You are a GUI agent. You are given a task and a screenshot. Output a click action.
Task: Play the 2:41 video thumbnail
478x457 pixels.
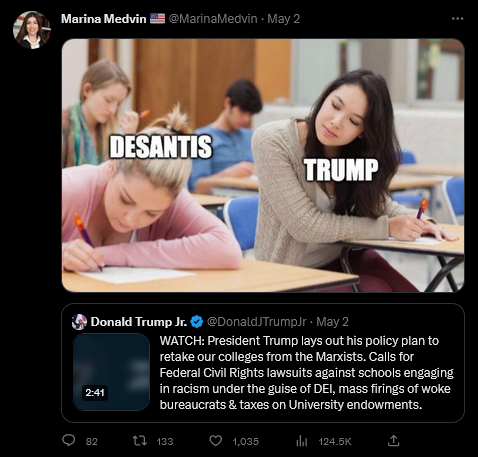[x=111, y=372]
